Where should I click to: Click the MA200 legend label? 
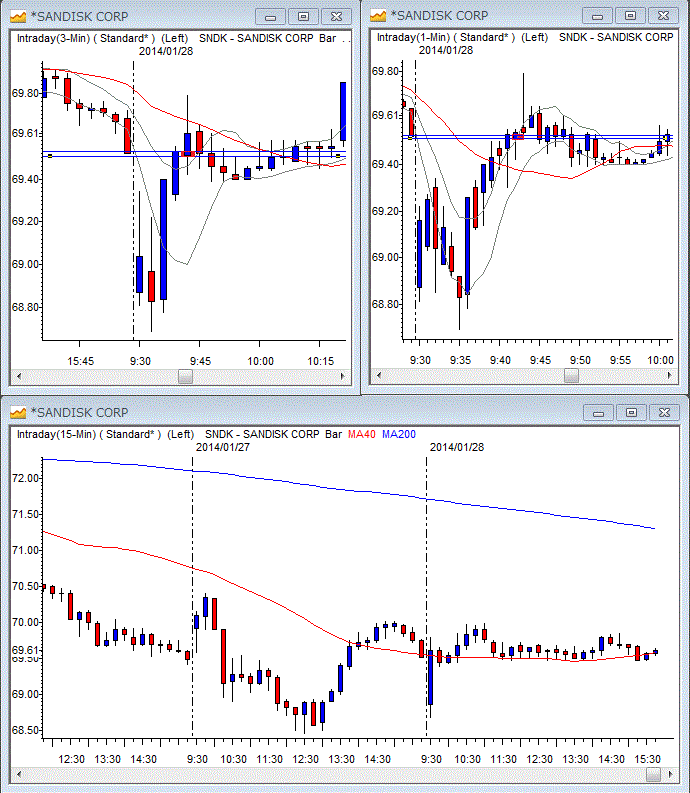pos(399,434)
